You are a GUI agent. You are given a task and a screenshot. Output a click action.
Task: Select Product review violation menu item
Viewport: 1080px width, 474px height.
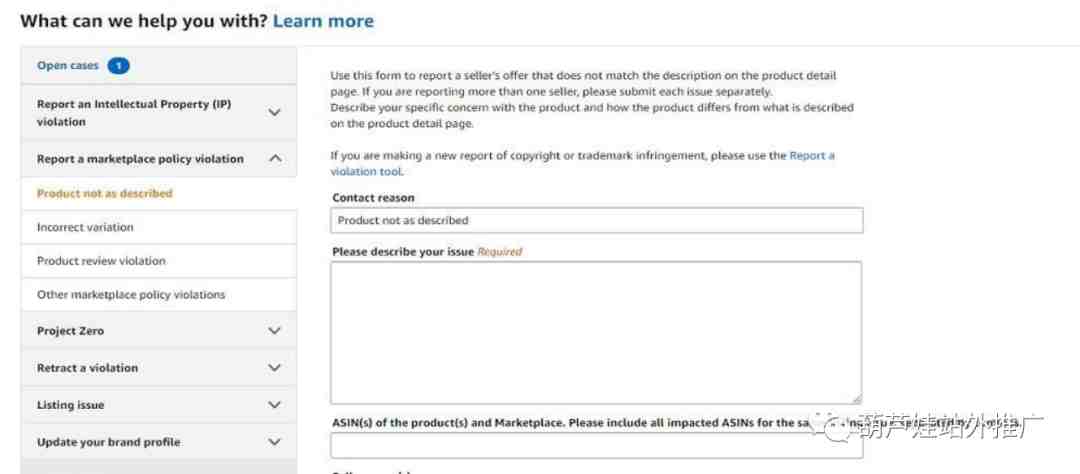(101, 261)
